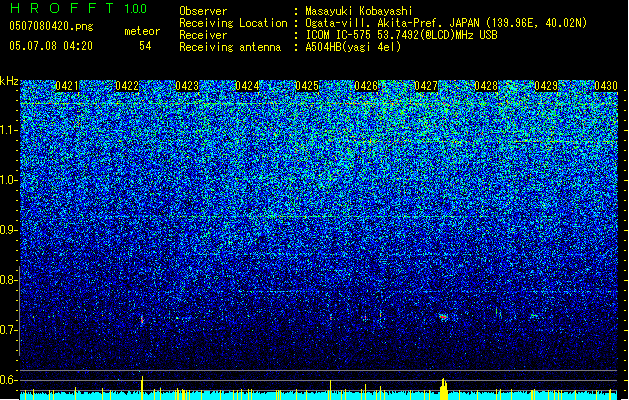Click the red meteor echo near 0422
Image resolution: width=629 pixels, height=400 pixels.
[142, 319]
